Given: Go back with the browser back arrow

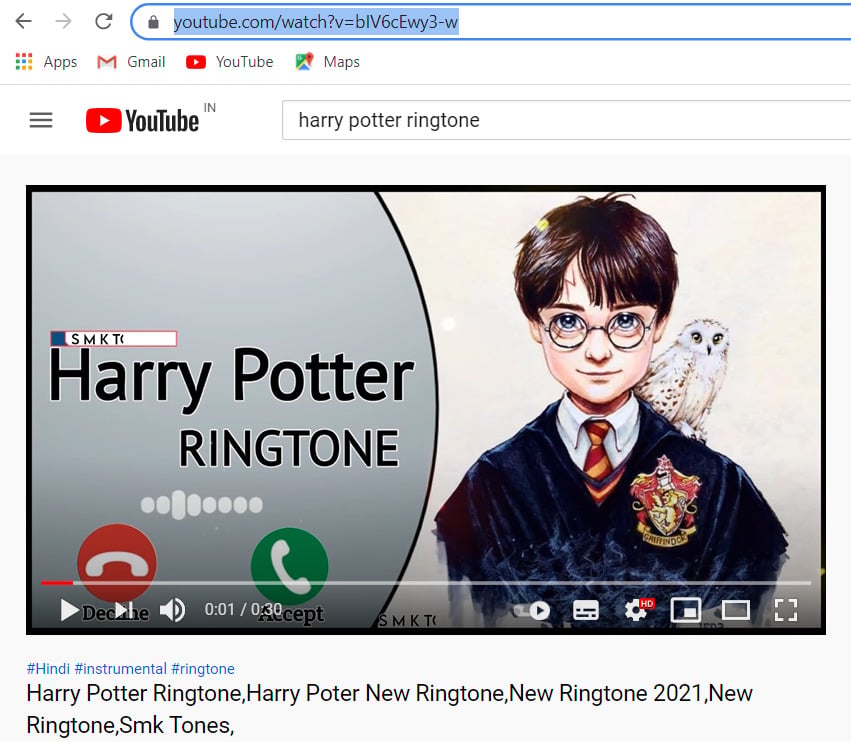Looking at the screenshot, I should point(23,22).
